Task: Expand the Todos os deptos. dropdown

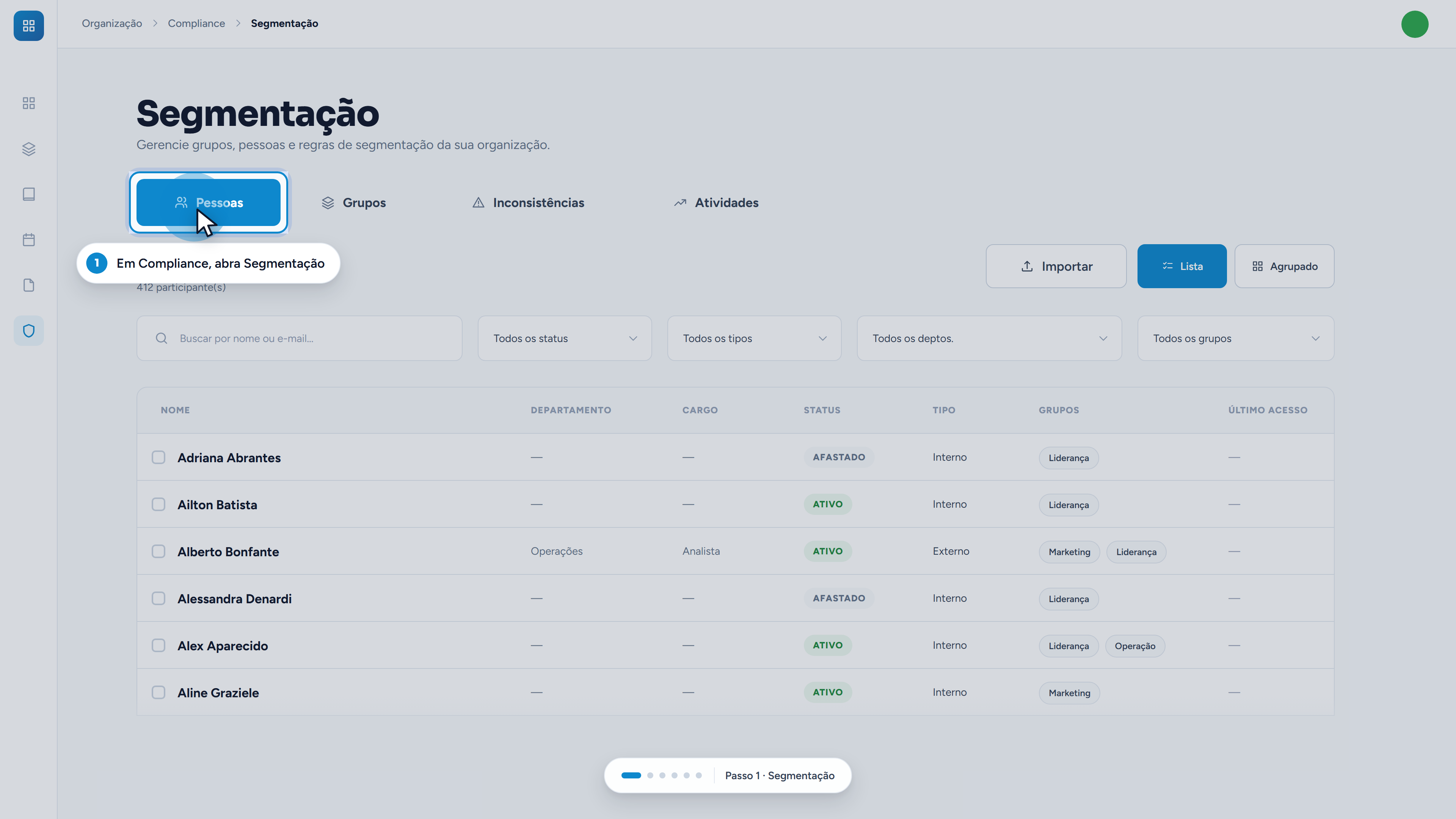Action: (x=989, y=338)
